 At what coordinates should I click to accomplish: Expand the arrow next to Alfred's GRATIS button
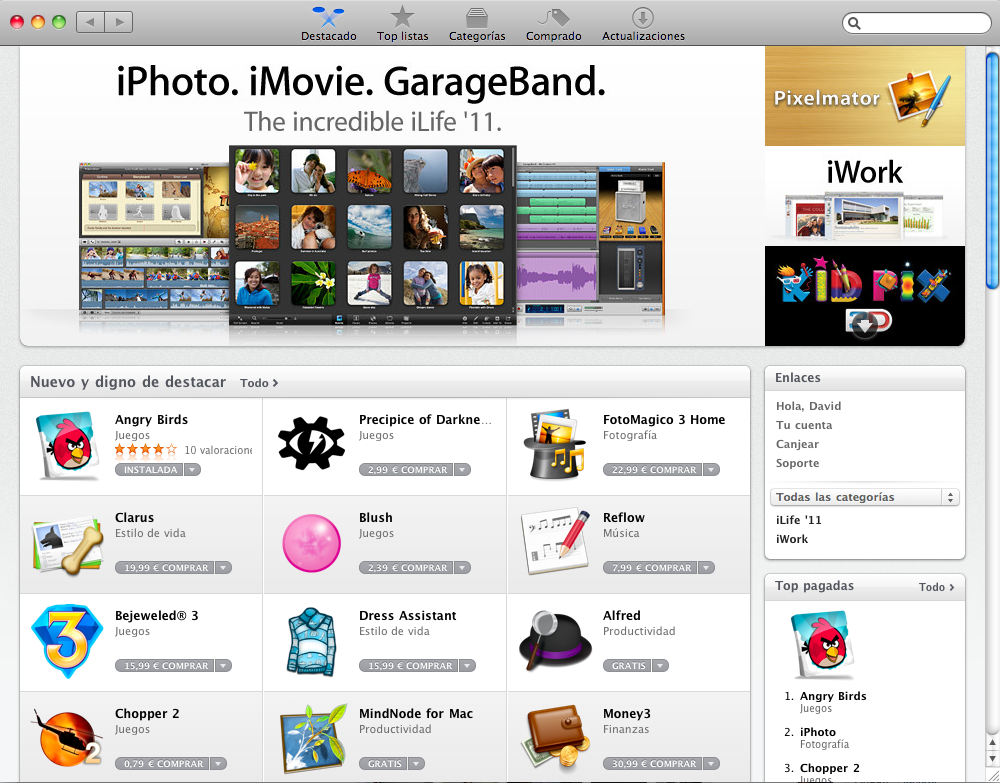tap(661, 666)
